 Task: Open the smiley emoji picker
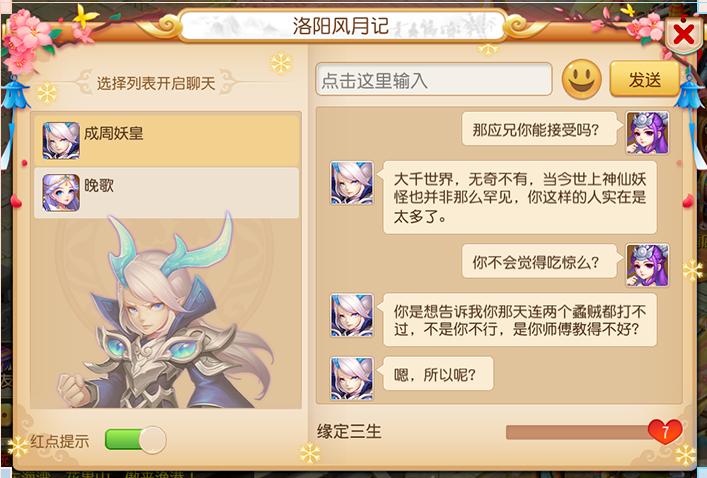coord(581,80)
